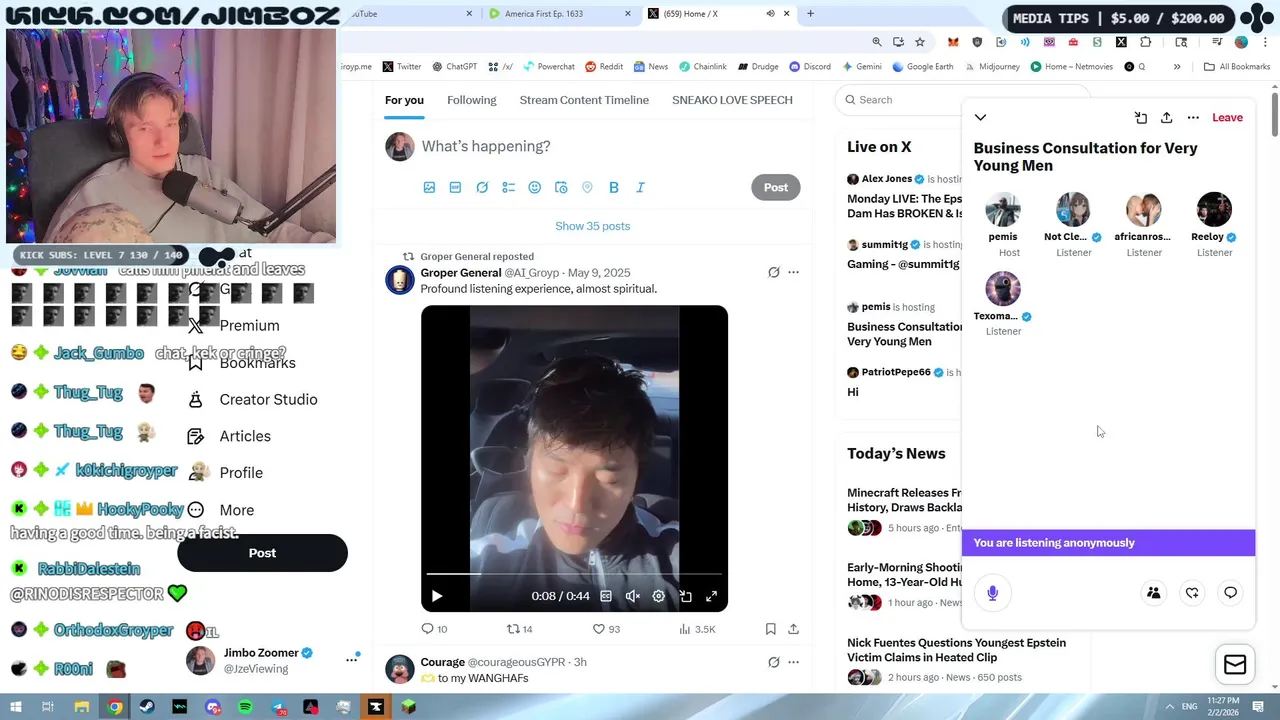The image size is (1280, 720).
Task: View post analytics showing 3.5K
Action: [x=697, y=629]
